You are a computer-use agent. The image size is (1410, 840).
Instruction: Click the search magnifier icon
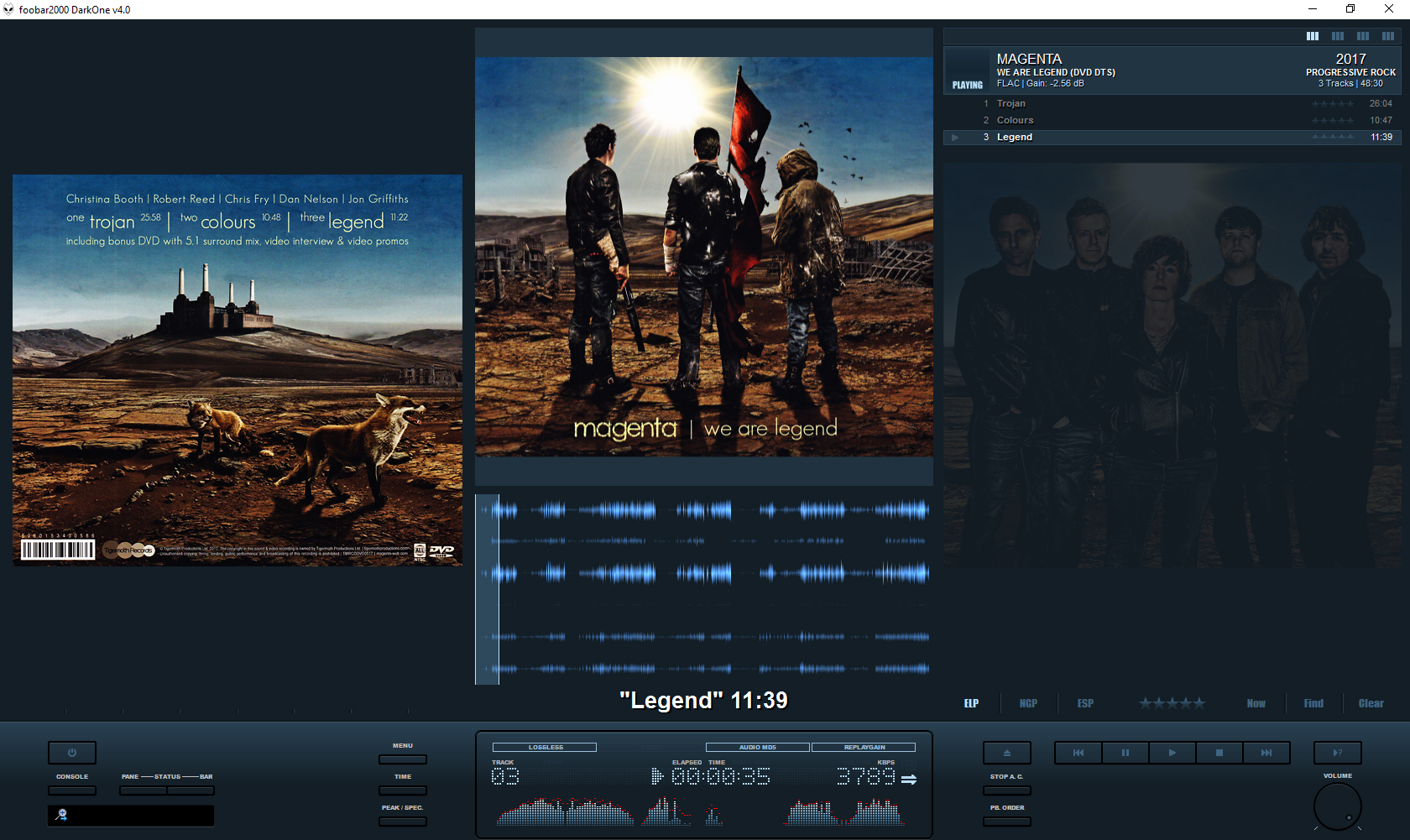pos(61,815)
